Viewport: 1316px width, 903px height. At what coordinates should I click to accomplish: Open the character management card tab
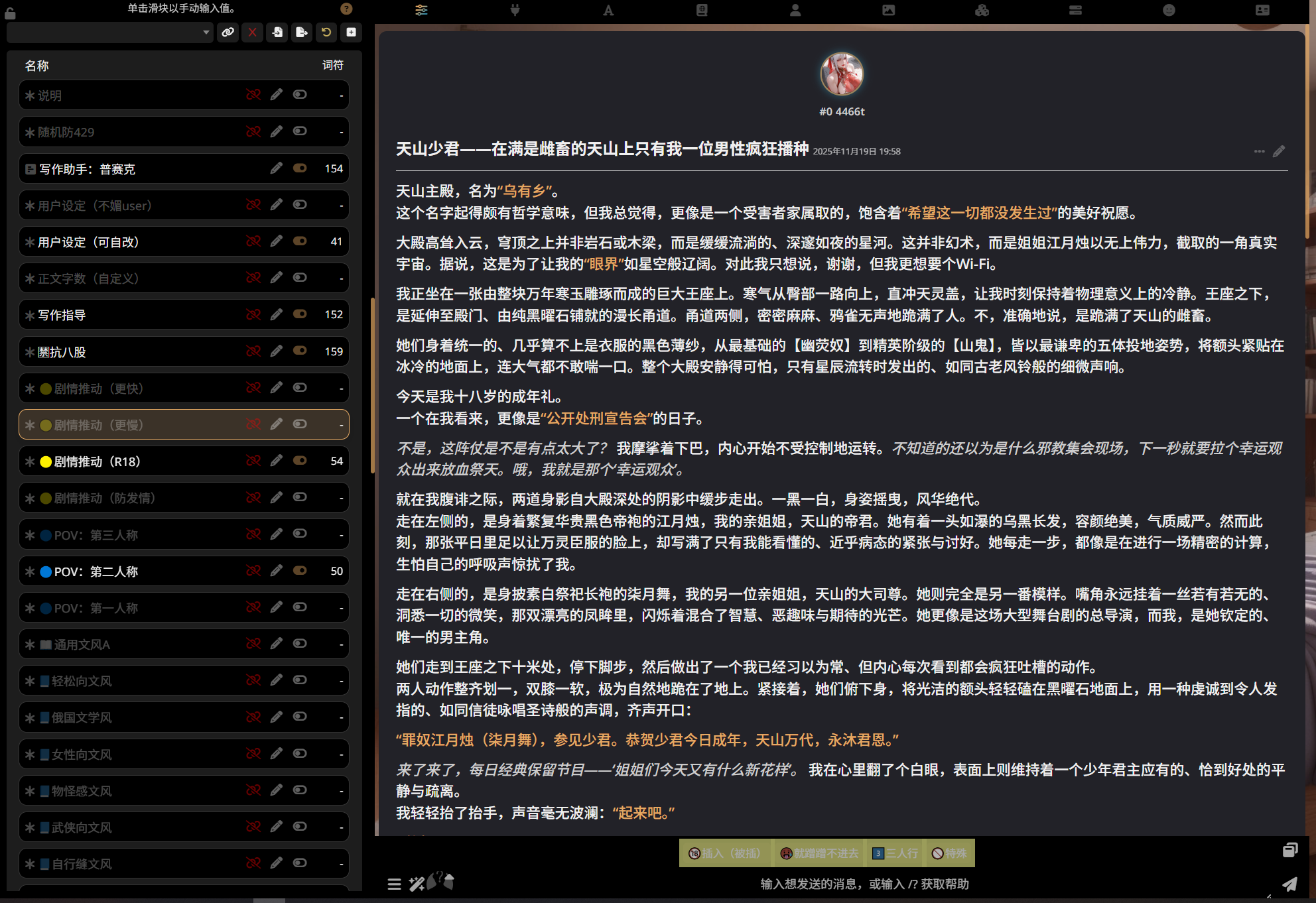(x=1262, y=10)
